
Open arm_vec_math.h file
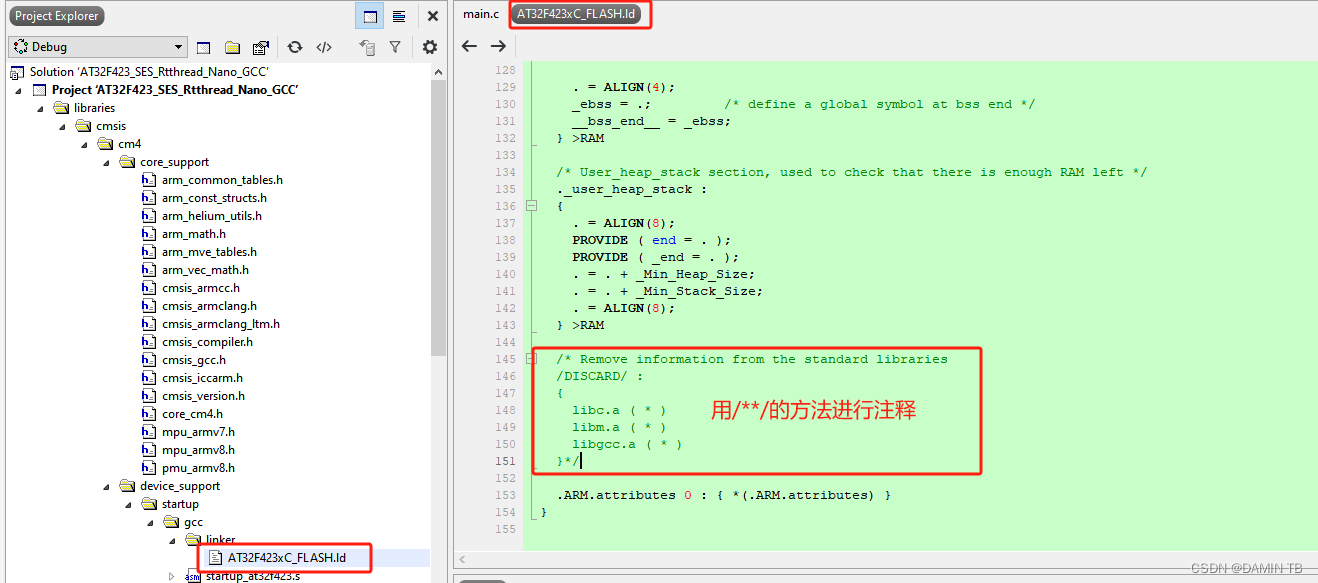(205, 270)
